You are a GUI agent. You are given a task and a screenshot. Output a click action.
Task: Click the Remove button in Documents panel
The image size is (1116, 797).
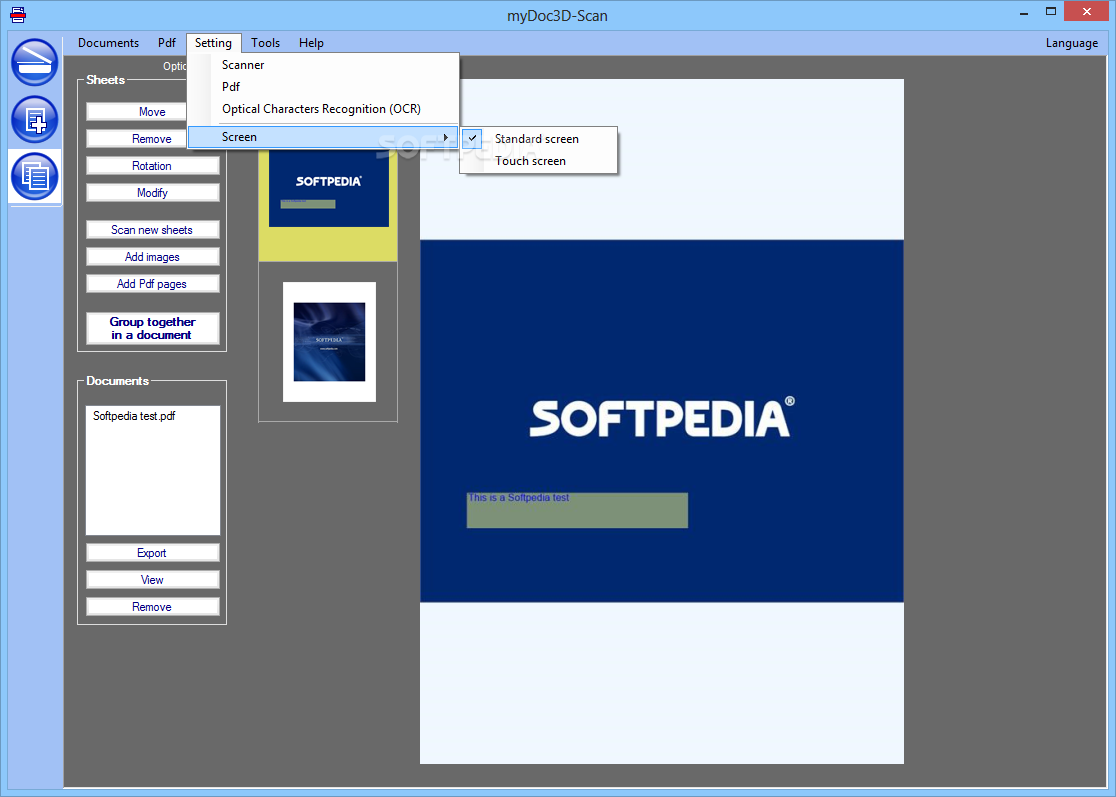coord(152,607)
